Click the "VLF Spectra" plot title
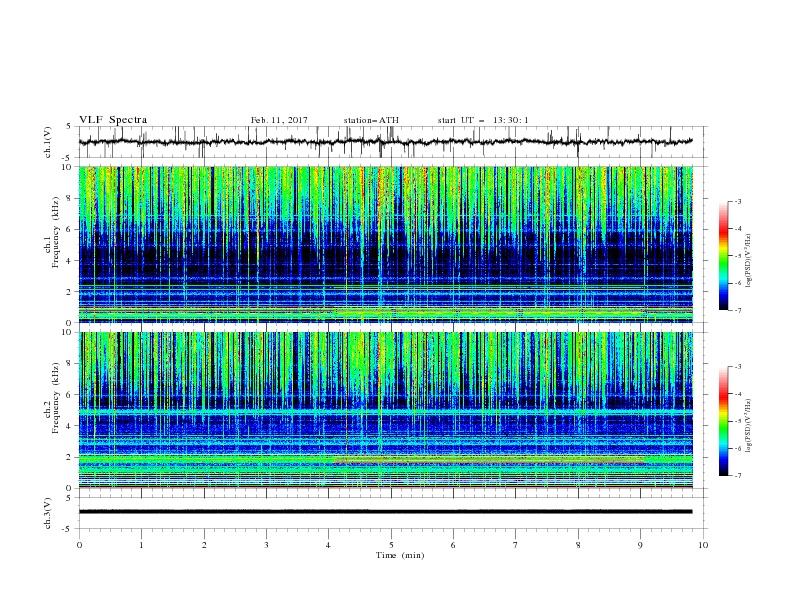This screenshot has height=612, width=792. point(113,120)
